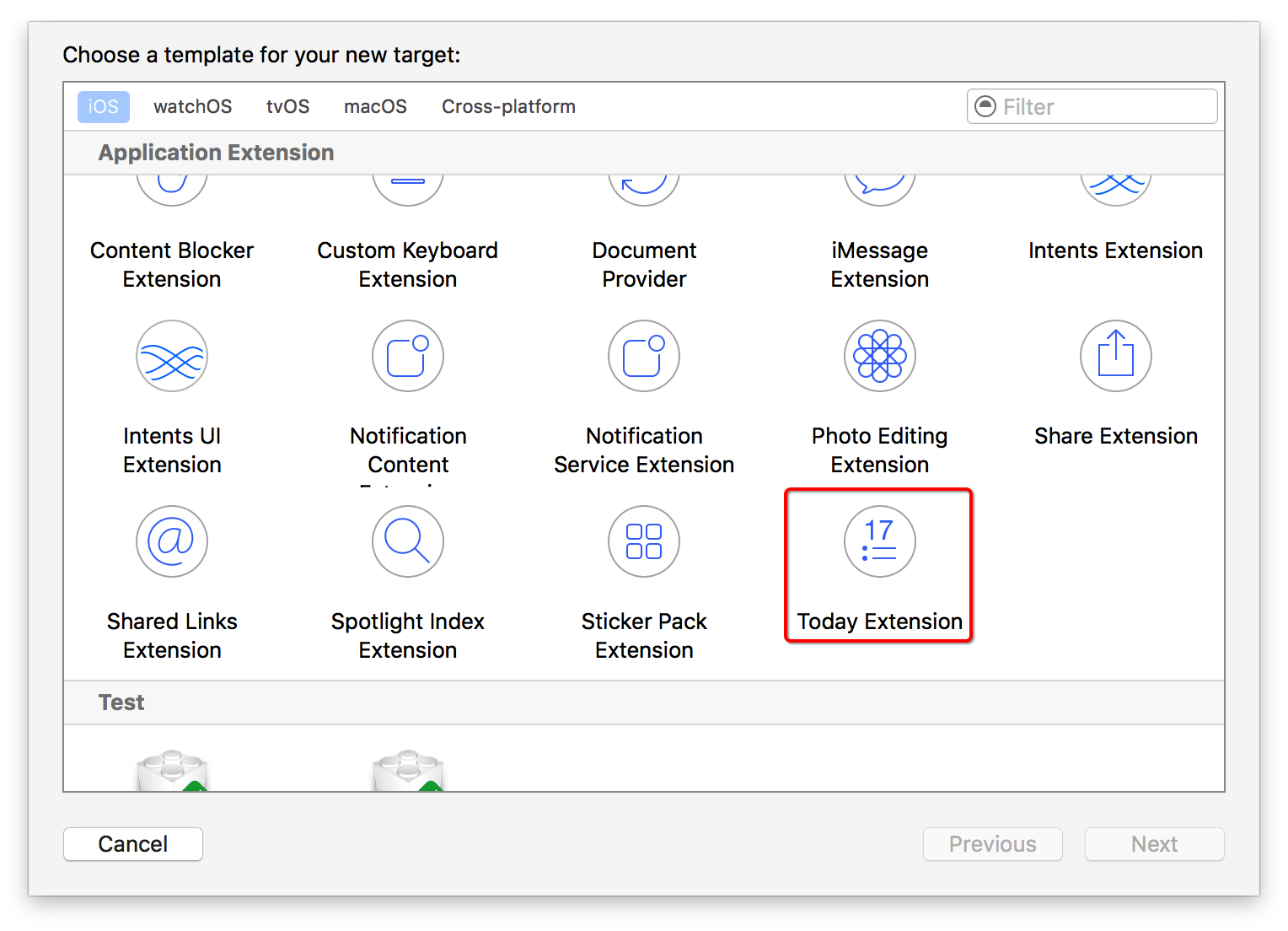This screenshot has height=931, width=1288.
Task: Choose the Notification Content extension icon
Action: [x=408, y=356]
